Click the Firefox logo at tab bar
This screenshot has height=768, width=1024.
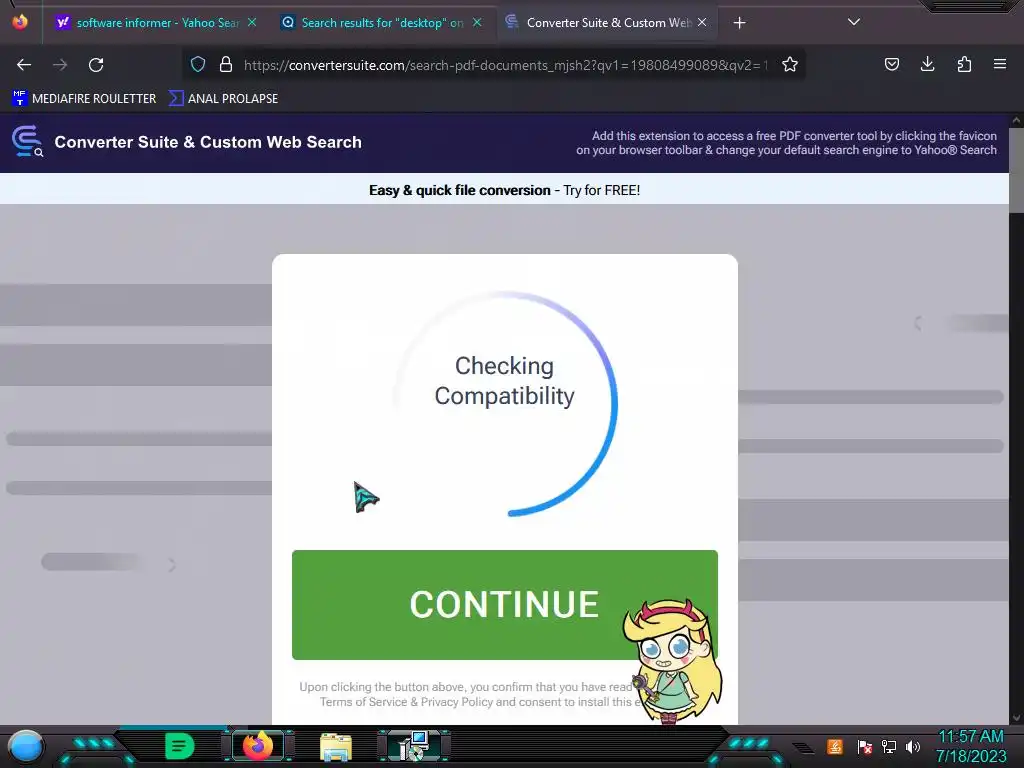(20, 22)
